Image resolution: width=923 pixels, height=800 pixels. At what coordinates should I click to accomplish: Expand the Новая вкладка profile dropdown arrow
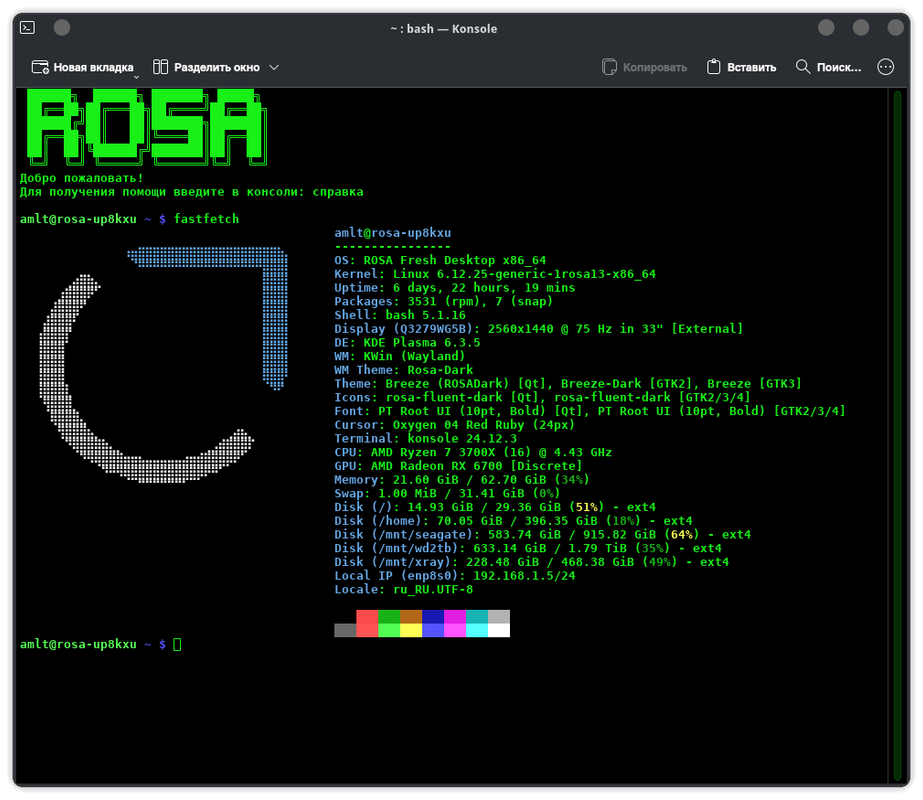[137, 77]
